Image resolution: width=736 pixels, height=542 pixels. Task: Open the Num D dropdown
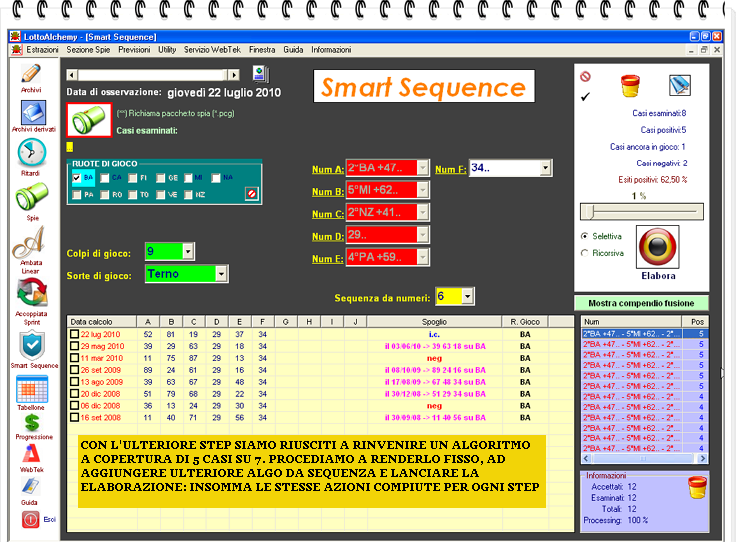coord(422,235)
